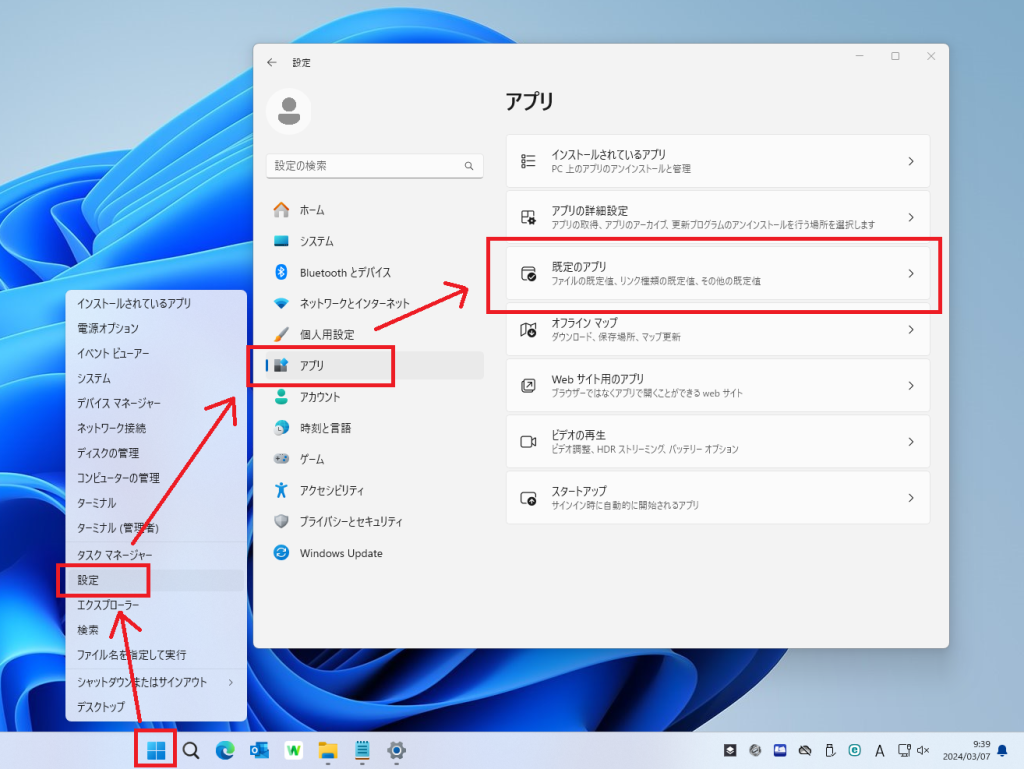Choose 検索 in context menu
The image size is (1024, 769).
tap(156, 630)
